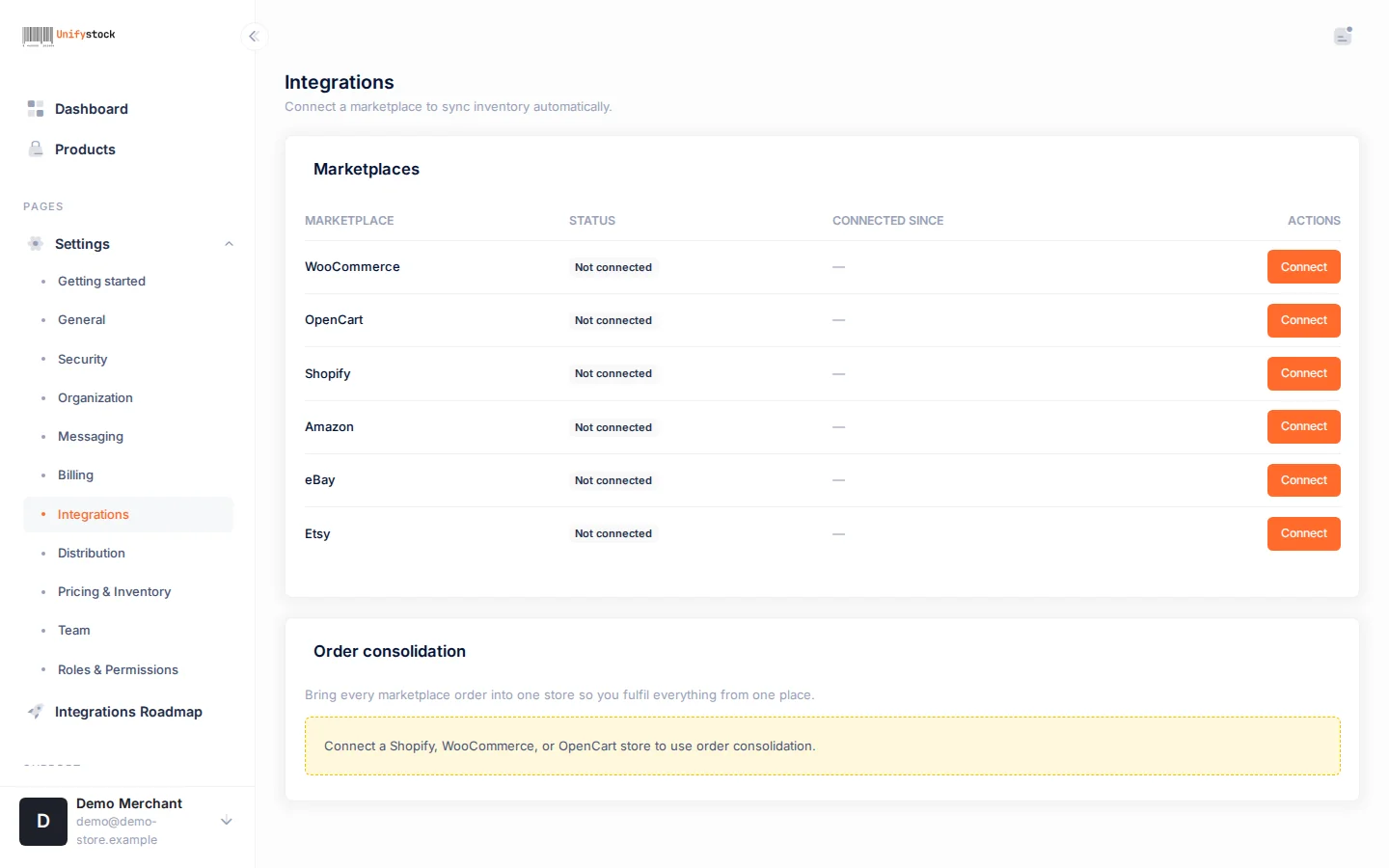Open Integrations Roadmap page
The height and width of the screenshot is (868, 1389).
click(128, 712)
